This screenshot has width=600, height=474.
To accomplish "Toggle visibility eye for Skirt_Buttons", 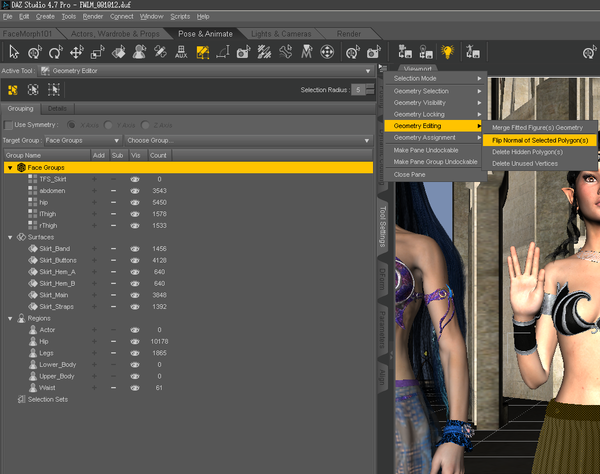I will tap(135, 261).
